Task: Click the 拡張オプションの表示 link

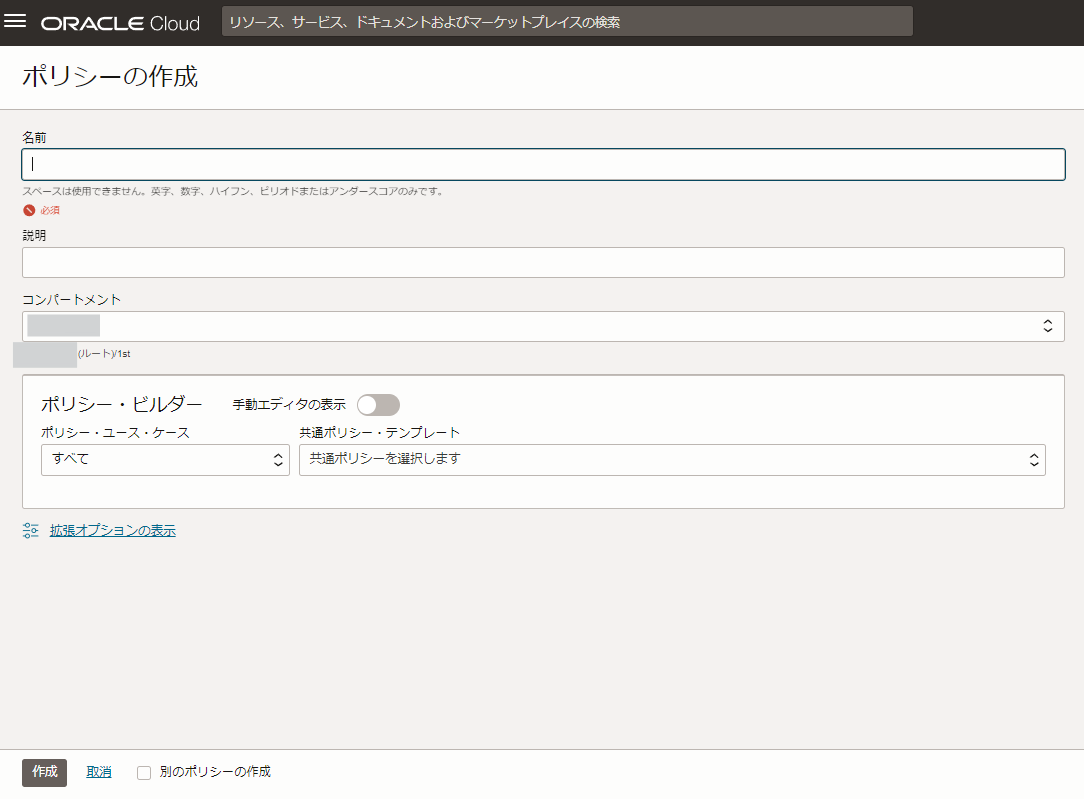Action: tap(113, 531)
